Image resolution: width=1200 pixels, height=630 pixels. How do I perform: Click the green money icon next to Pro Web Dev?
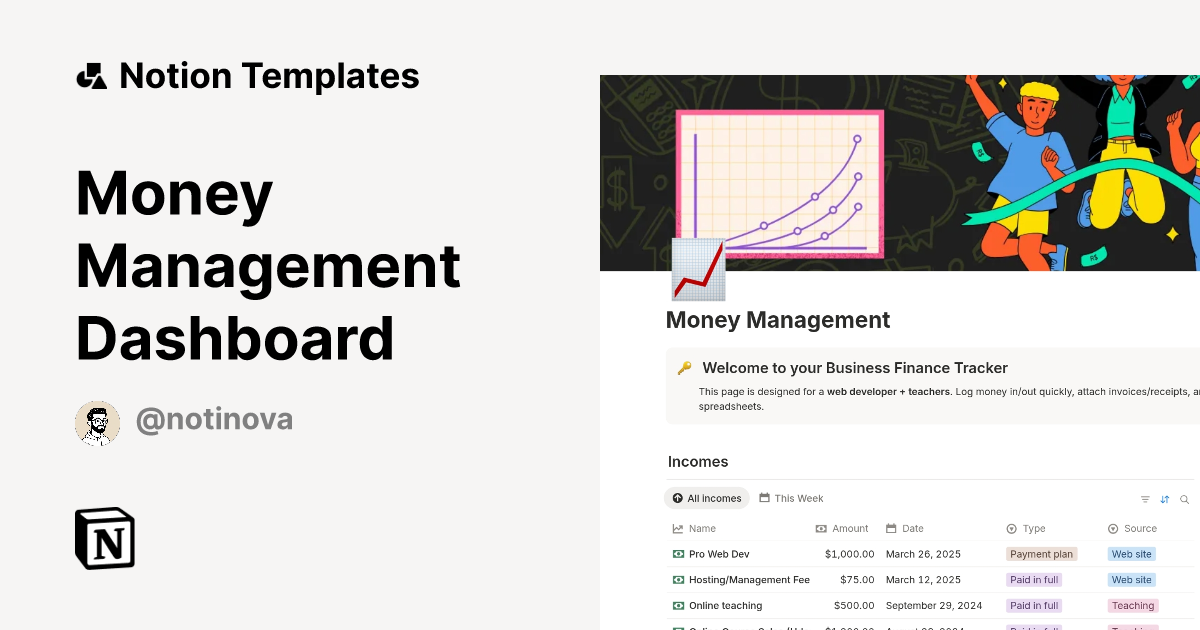[x=676, y=554]
